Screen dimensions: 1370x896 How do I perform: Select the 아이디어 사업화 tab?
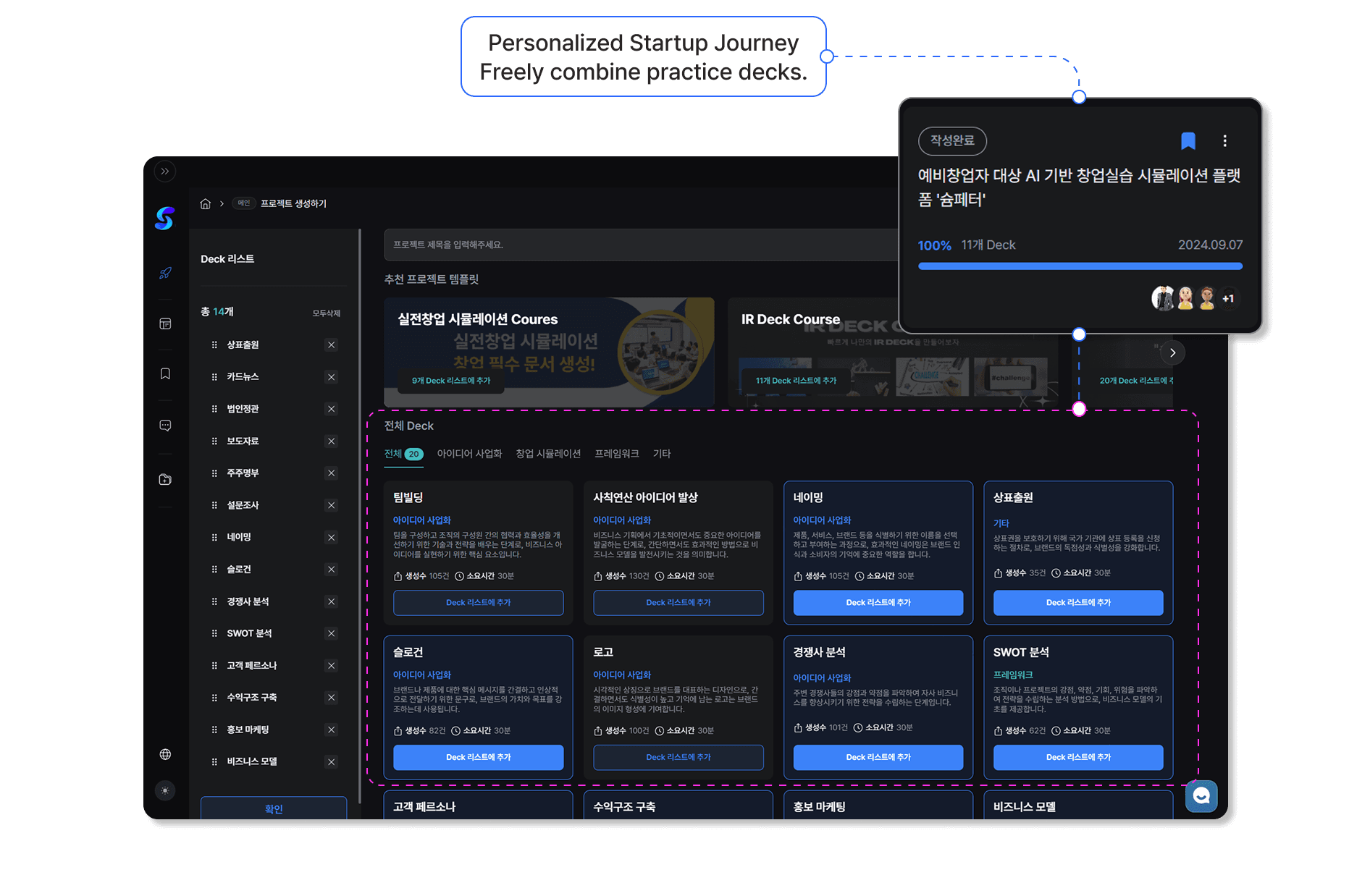point(469,454)
